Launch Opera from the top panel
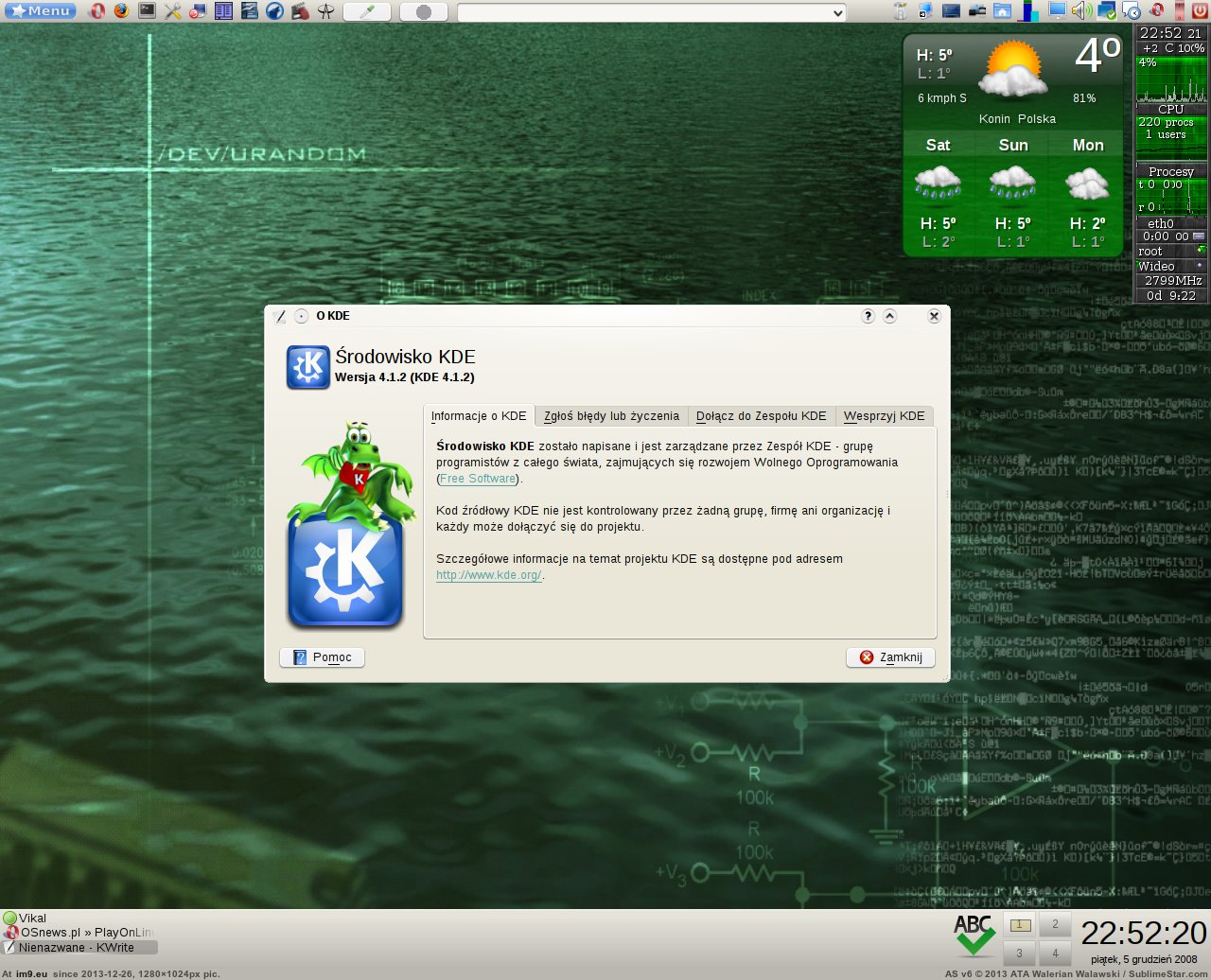 coord(97,11)
